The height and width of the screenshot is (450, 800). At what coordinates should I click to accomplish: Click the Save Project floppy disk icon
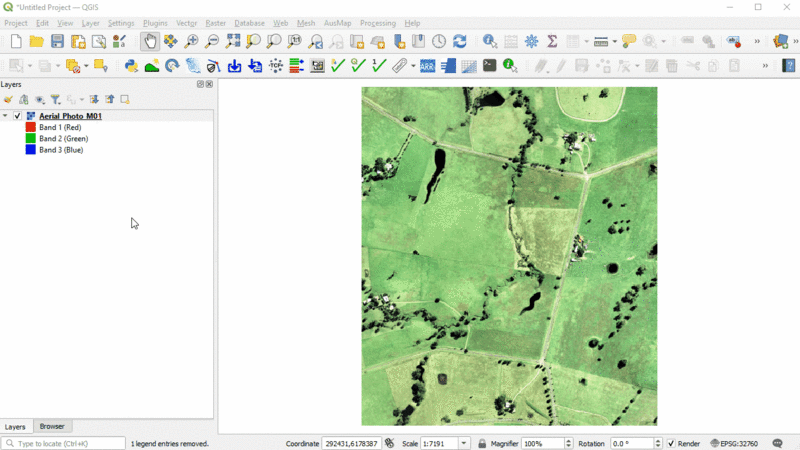pos(57,41)
